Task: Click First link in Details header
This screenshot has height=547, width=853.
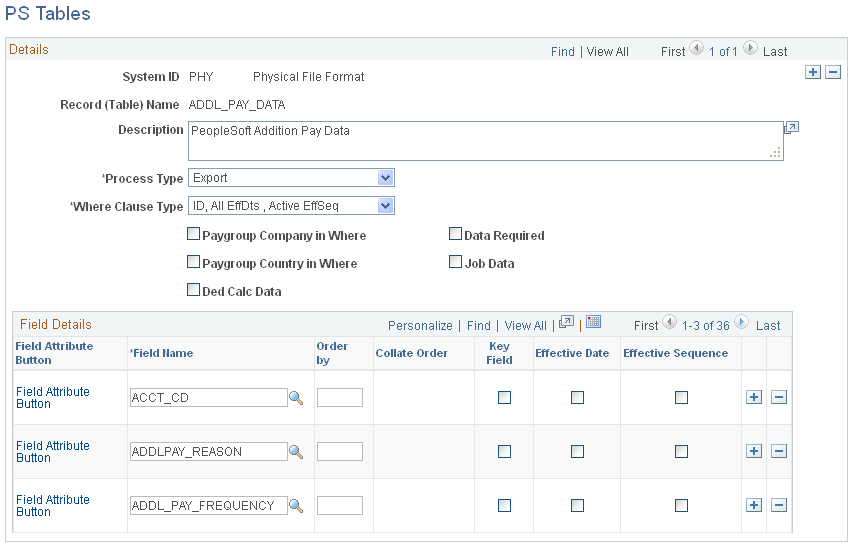Action: pyautogui.click(x=673, y=52)
